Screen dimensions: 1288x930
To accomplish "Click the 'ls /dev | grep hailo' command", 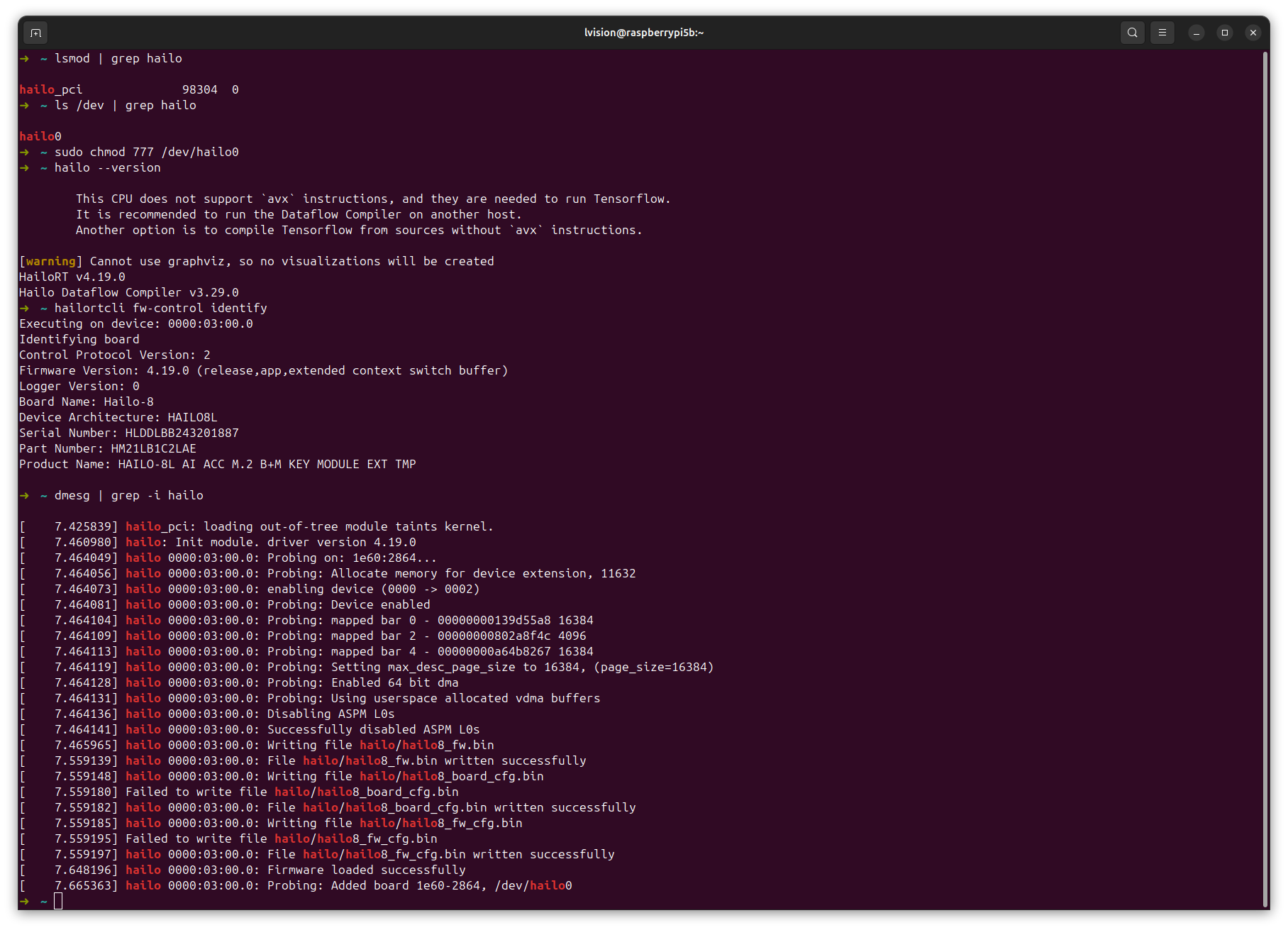I will pyautogui.click(x=126, y=106).
